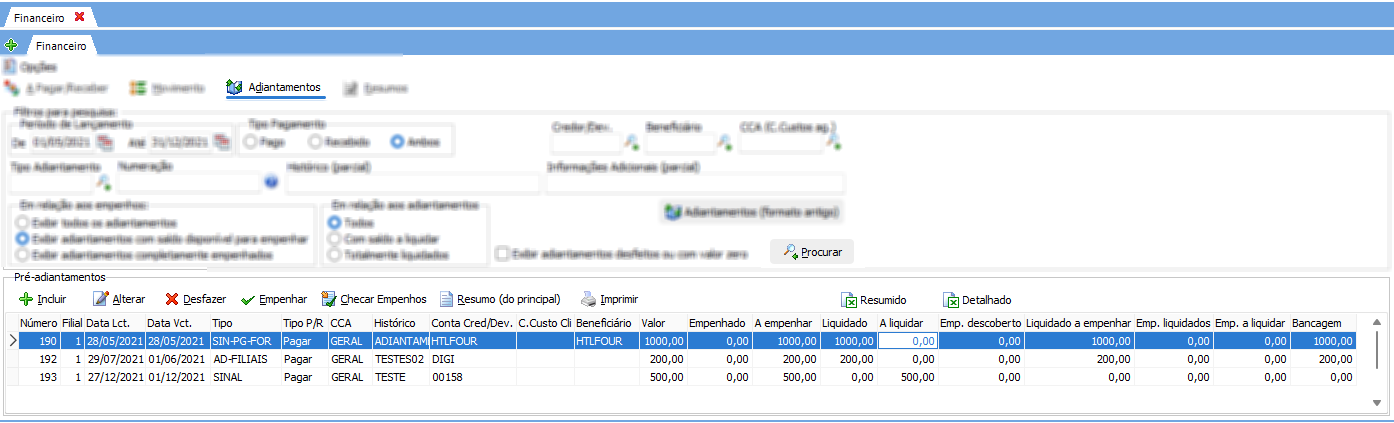The height and width of the screenshot is (423, 1394).
Task: Select row number 190
Action: 688,341
